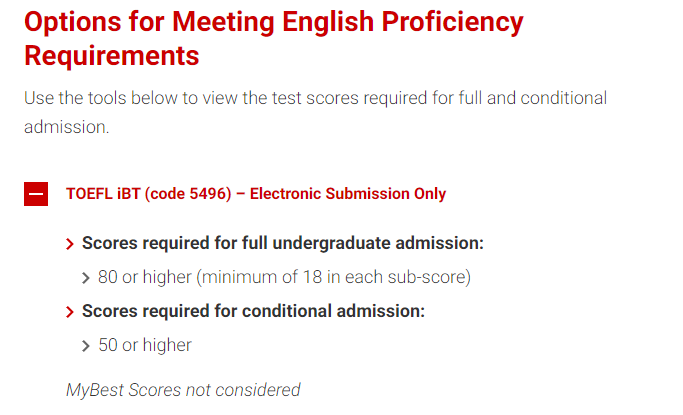Click red chevron beside conditional admission scores
Viewport: 683px width, 415px height.
[70, 312]
